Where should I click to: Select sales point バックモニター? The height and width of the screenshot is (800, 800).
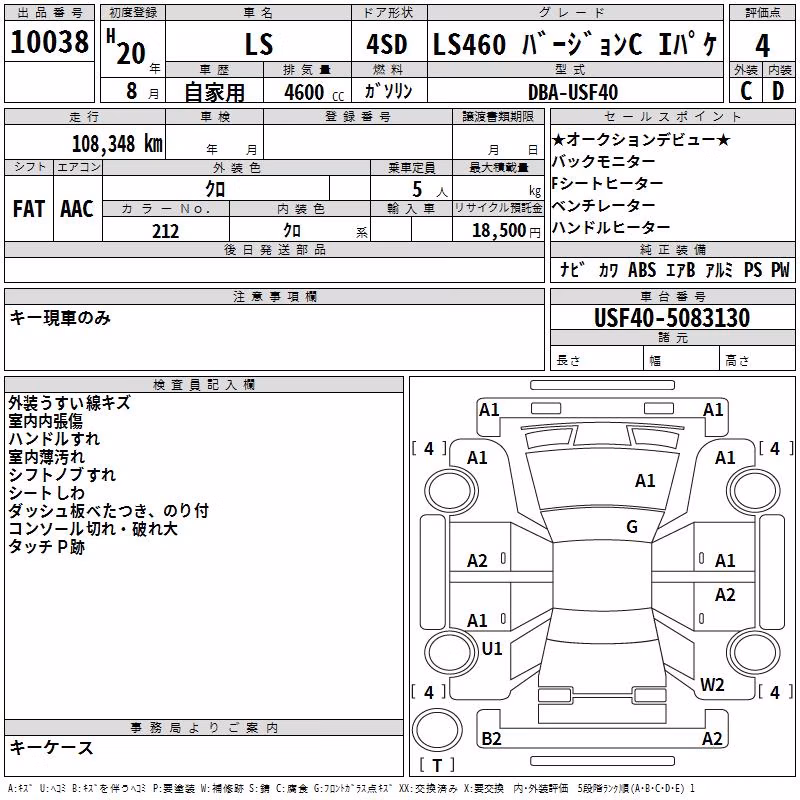[x=603, y=161]
